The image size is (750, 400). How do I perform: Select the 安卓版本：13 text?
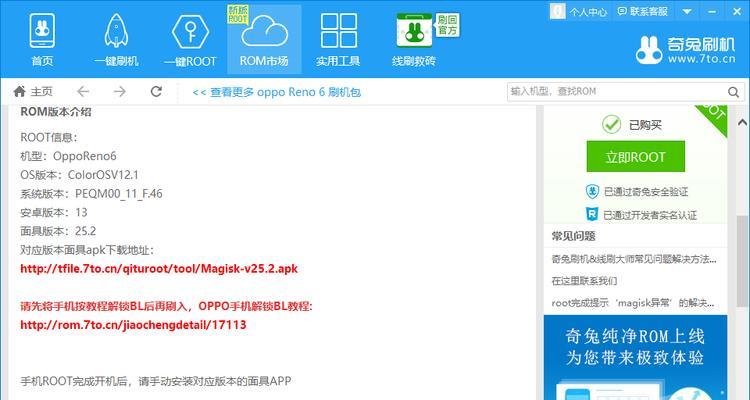[x=54, y=212]
